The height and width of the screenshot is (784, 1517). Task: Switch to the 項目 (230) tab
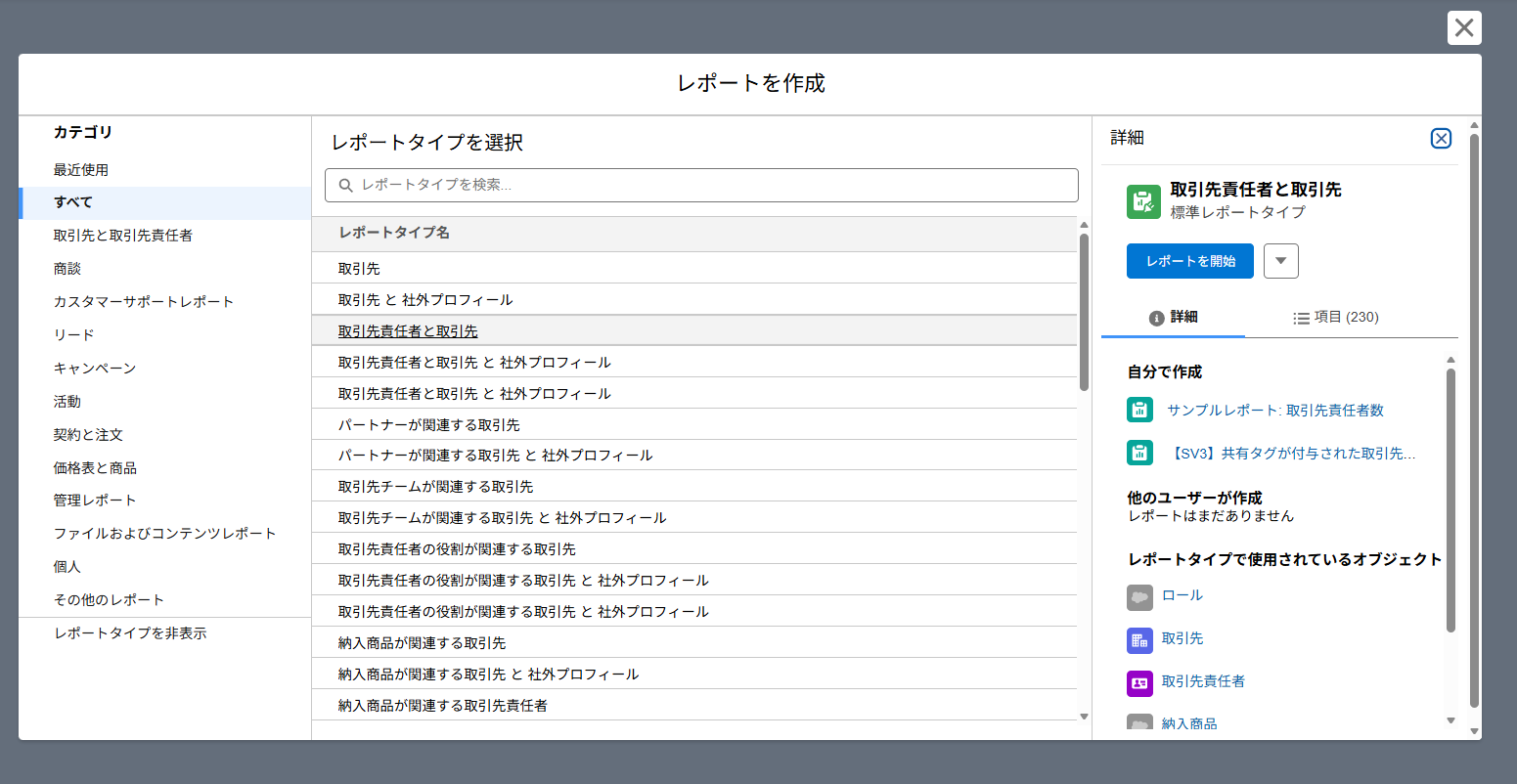click(x=1336, y=317)
